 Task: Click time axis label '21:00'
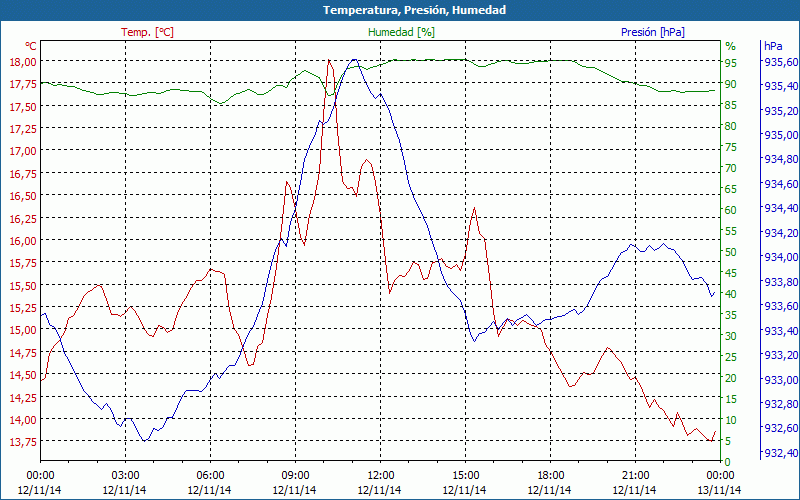[x=636, y=476]
